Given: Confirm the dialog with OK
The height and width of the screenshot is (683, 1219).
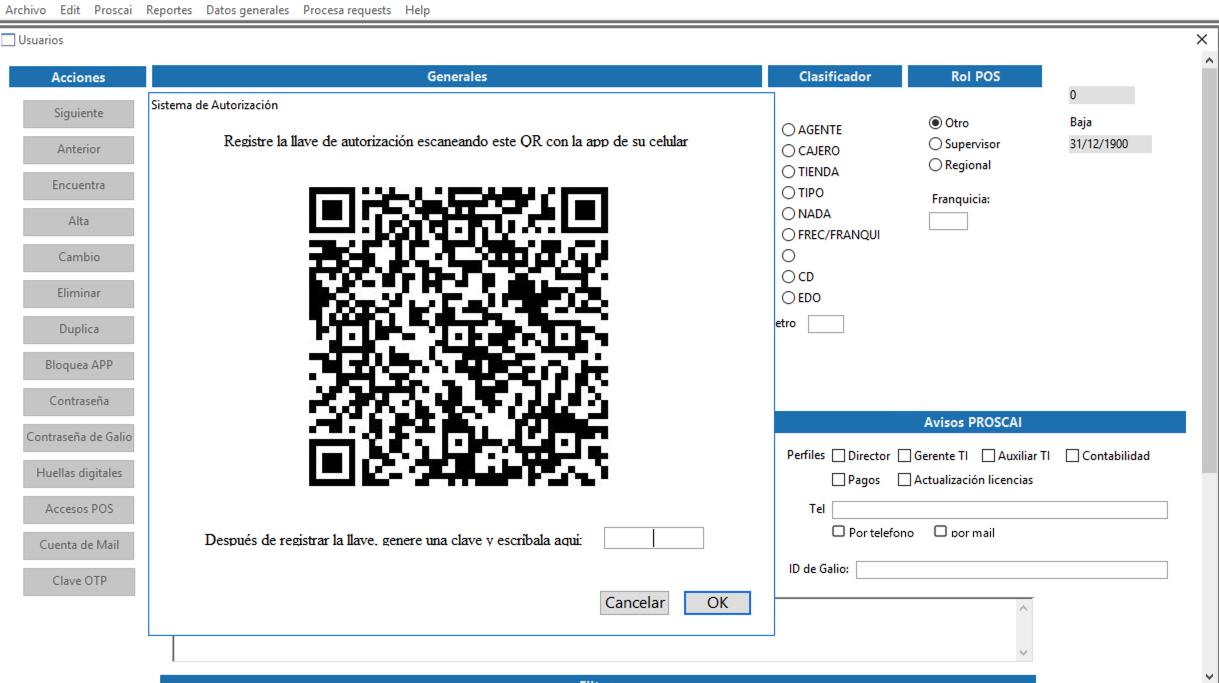Looking at the screenshot, I should pyautogui.click(x=717, y=603).
